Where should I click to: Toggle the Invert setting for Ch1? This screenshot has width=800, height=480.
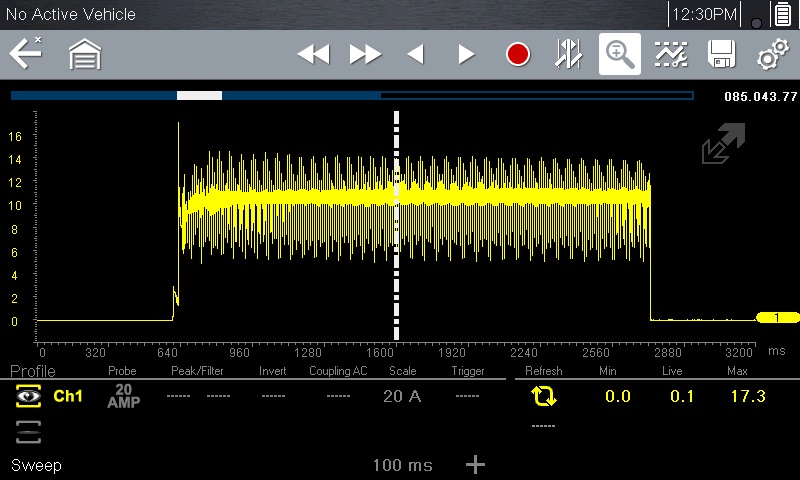point(272,396)
